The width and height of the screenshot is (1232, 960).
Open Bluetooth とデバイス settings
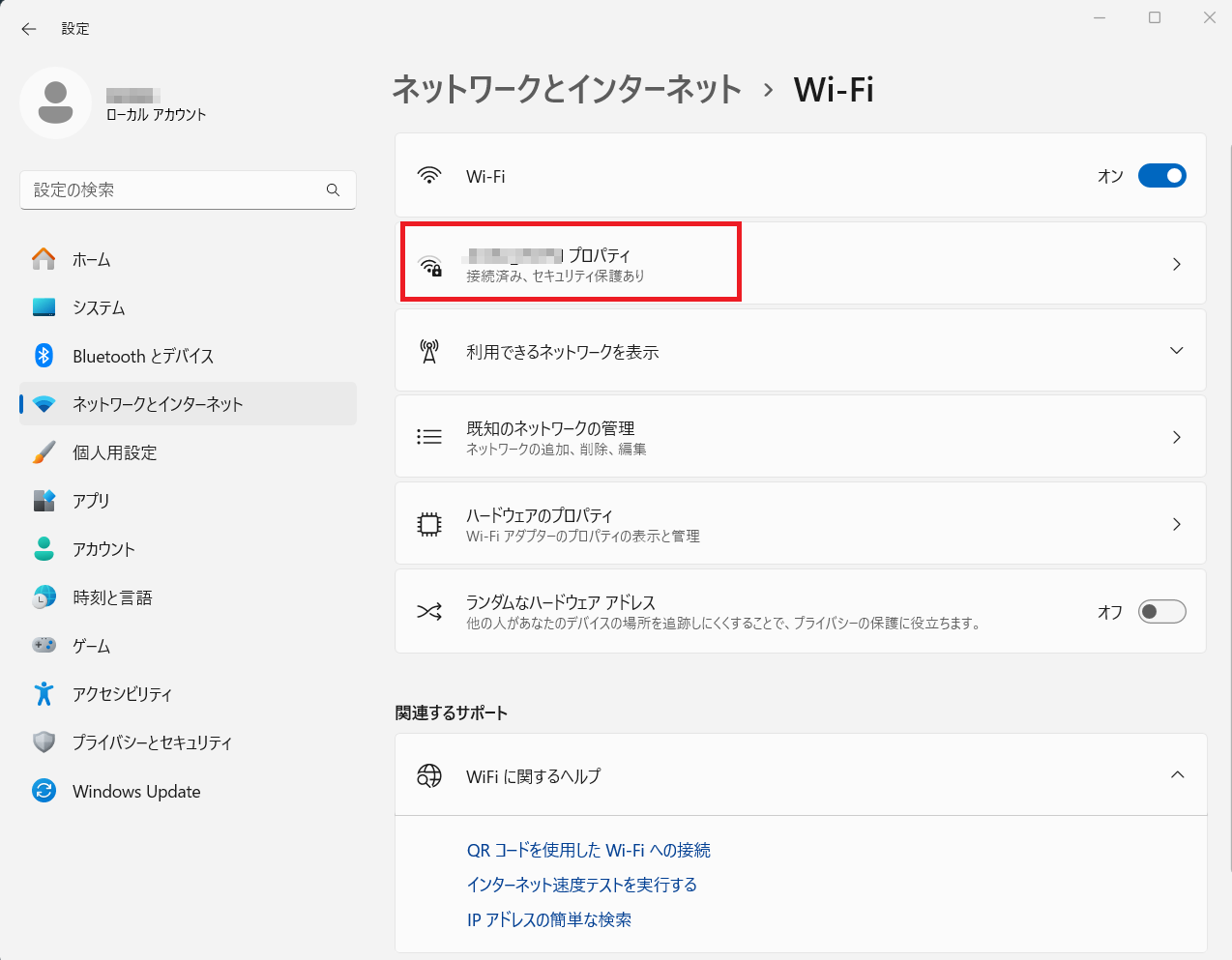pyautogui.click(x=188, y=356)
